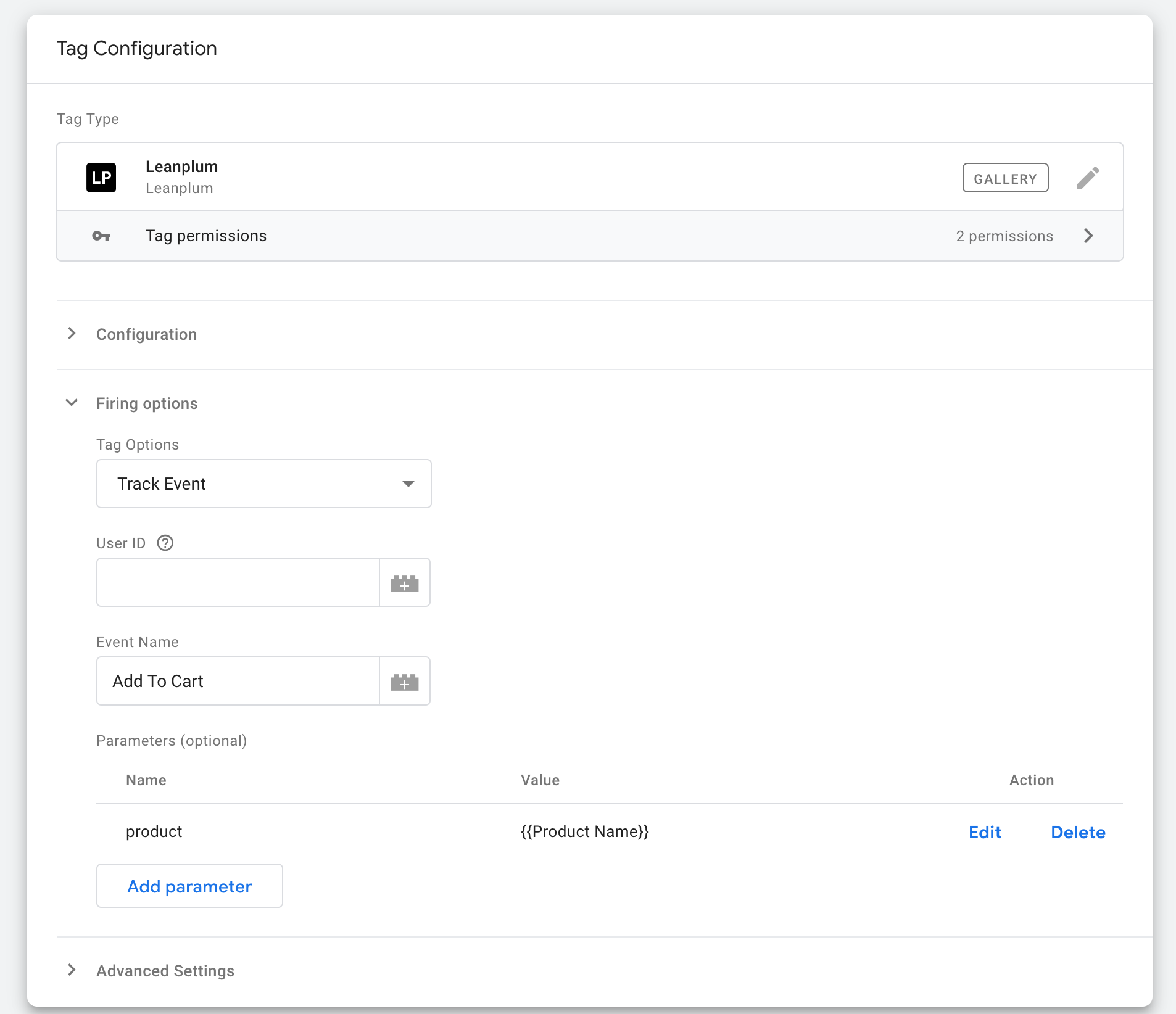
Task: Click the Tag Options label
Action: pyautogui.click(x=138, y=445)
